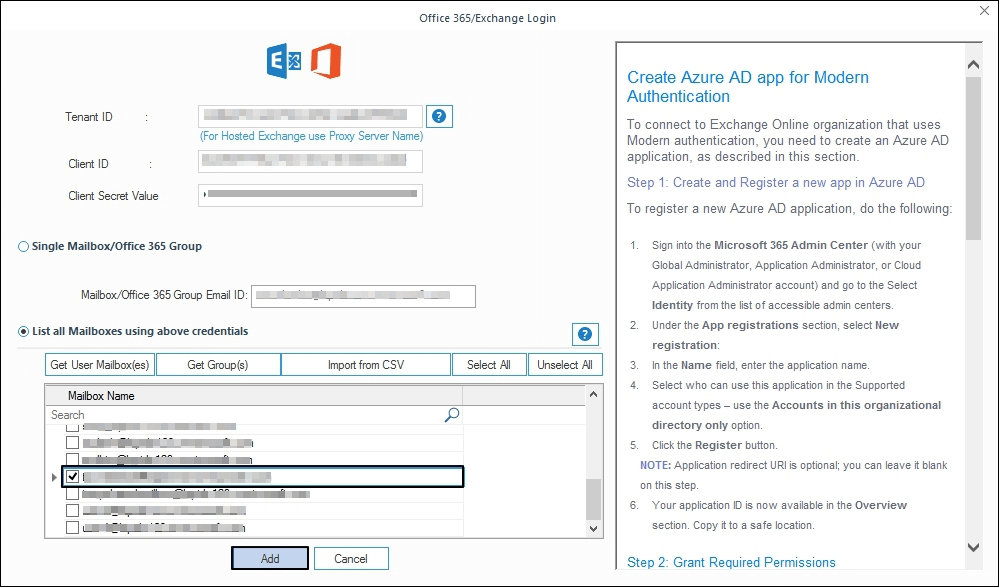Click the help panel scrollbar thumb
This screenshot has width=999, height=587.
tap(973, 158)
